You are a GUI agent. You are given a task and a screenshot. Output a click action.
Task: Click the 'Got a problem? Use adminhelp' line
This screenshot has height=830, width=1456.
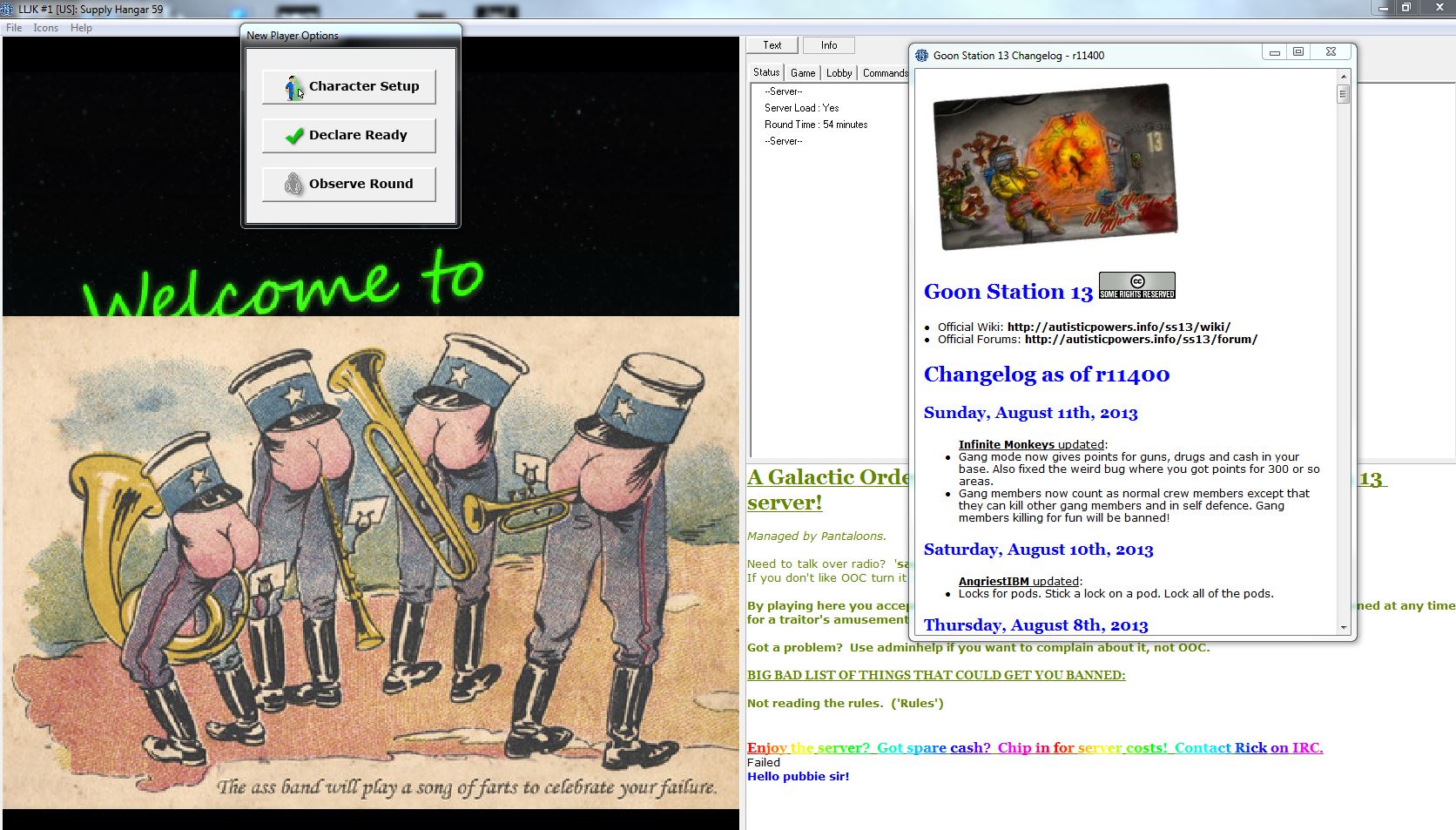[x=978, y=647]
